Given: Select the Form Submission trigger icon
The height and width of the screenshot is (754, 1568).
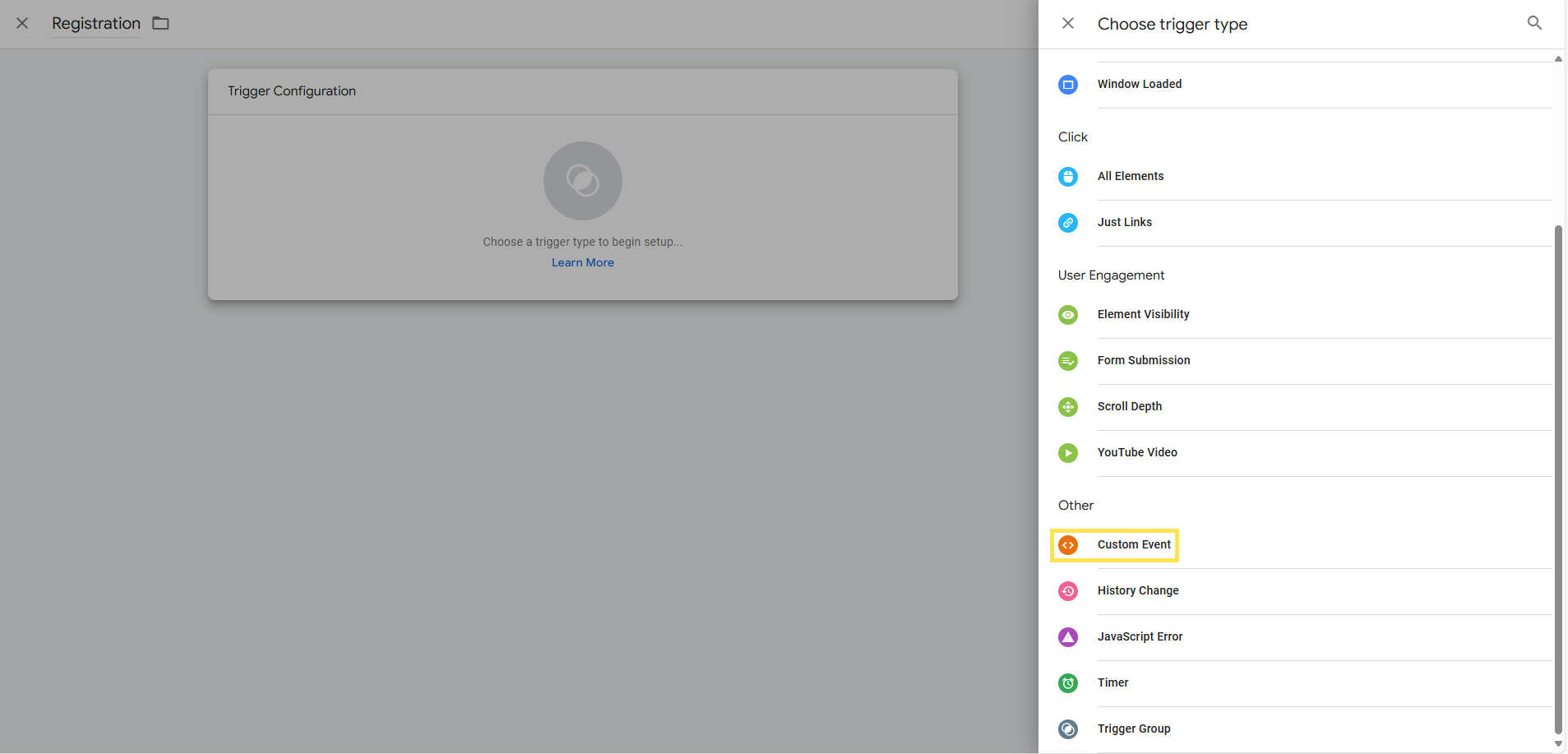Looking at the screenshot, I should [1067, 361].
